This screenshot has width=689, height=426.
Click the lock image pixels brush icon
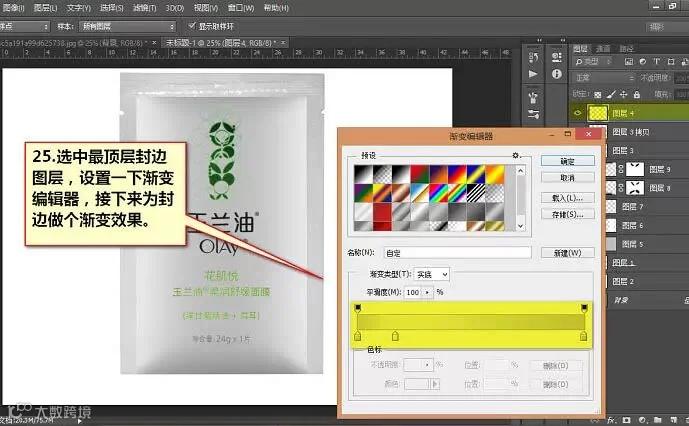coord(611,94)
